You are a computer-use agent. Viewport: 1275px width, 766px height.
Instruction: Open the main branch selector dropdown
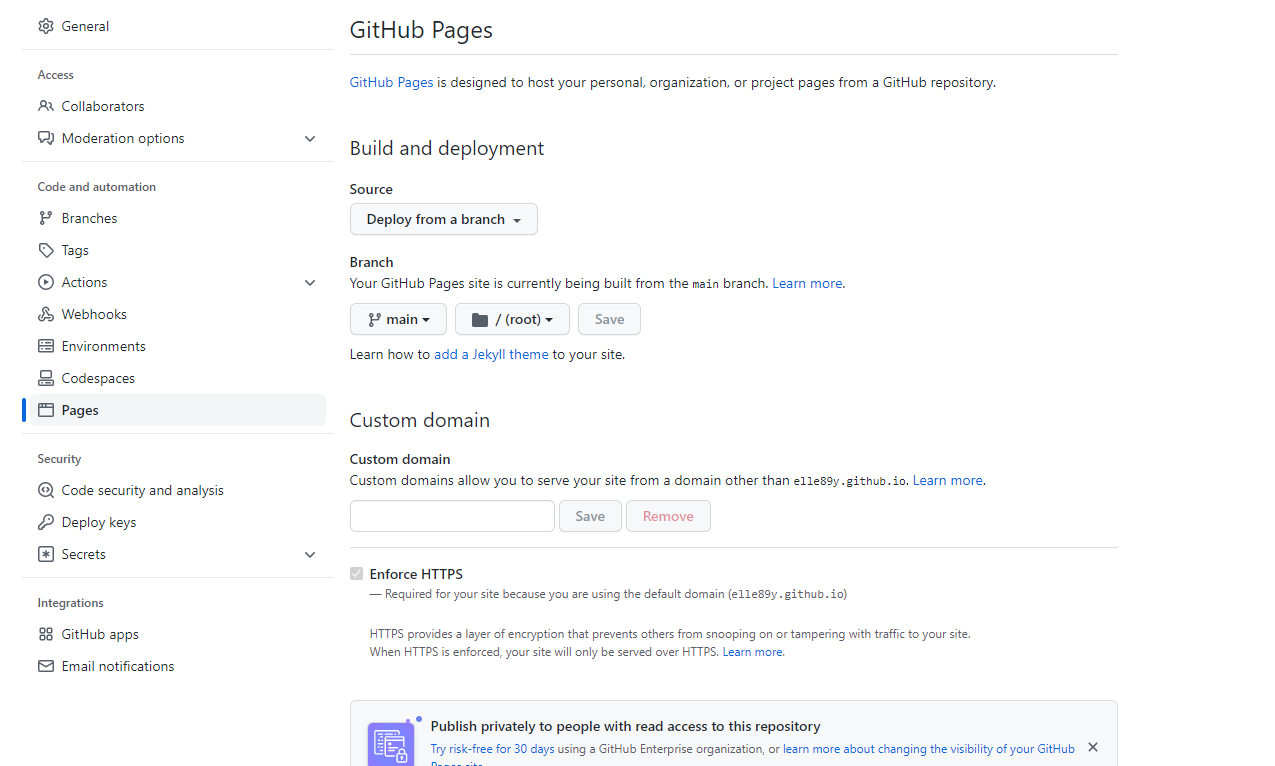coord(398,319)
